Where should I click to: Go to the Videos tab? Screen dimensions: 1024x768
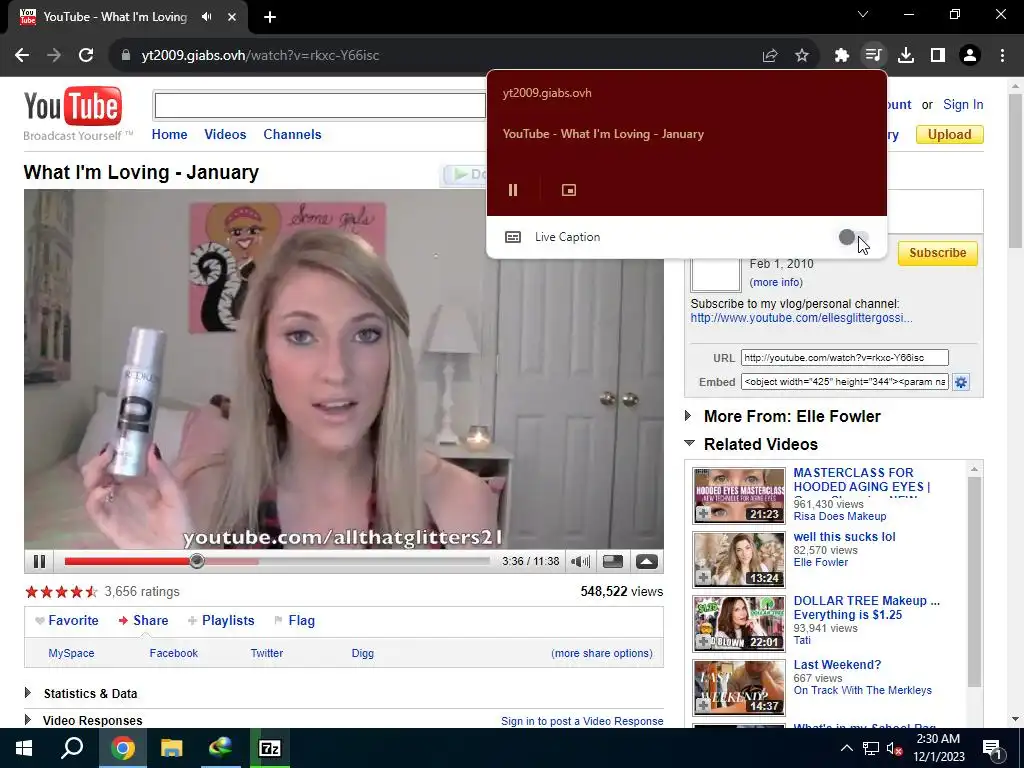click(x=225, y=135)
